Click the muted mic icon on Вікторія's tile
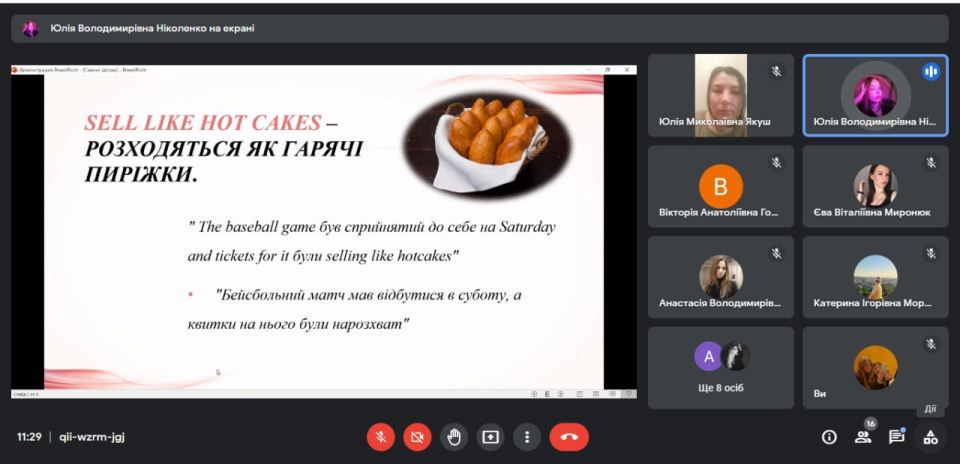Screen dimensions: 960x464 (x=776, y=163)
